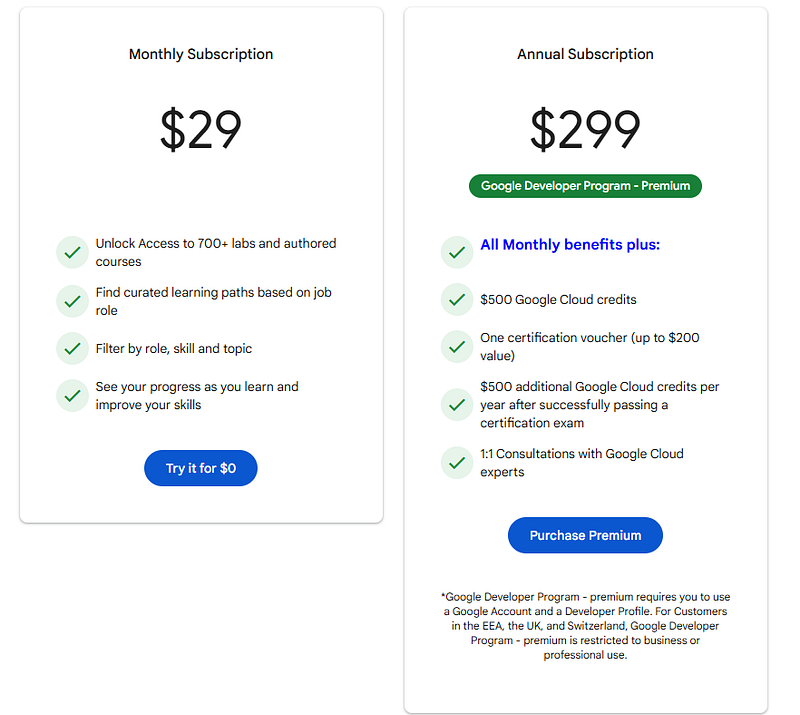Select the checkmark for filter by role benefit
800x715 pixels.
(71, 349)
